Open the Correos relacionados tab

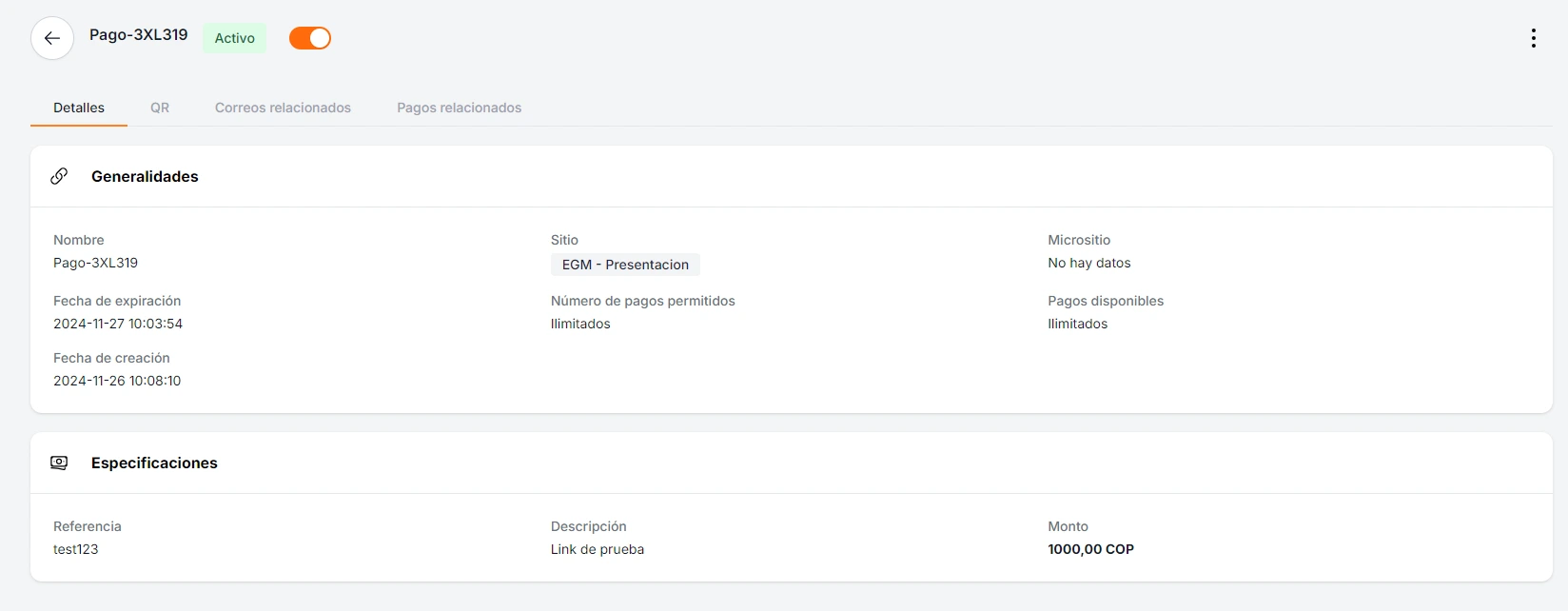pos(283,108)
